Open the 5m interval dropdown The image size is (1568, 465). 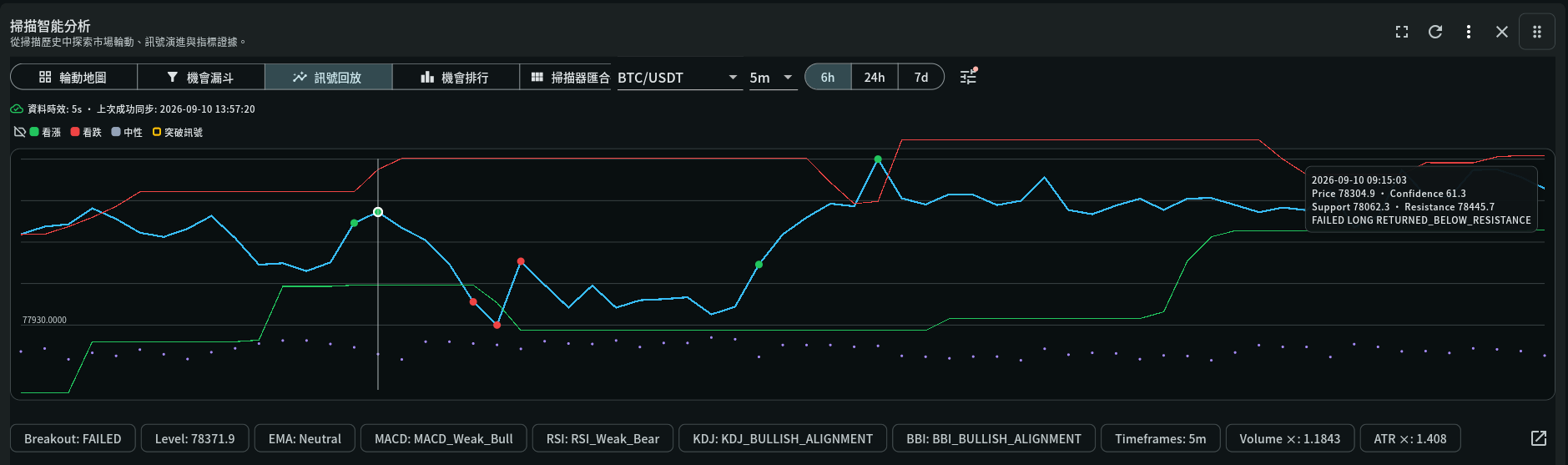(773, 77)
